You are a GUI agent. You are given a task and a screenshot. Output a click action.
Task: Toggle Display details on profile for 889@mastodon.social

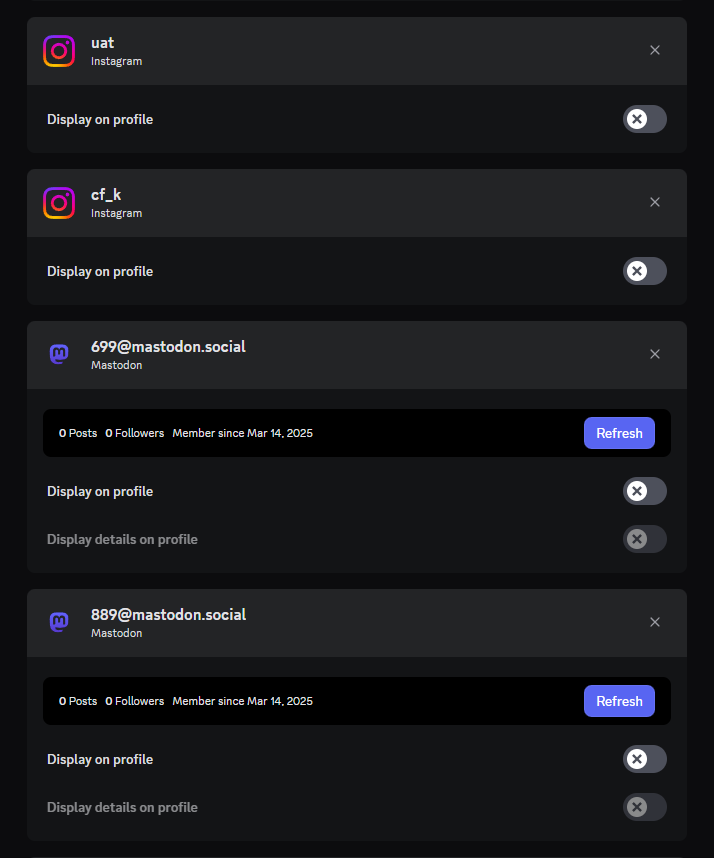(645, 808)
